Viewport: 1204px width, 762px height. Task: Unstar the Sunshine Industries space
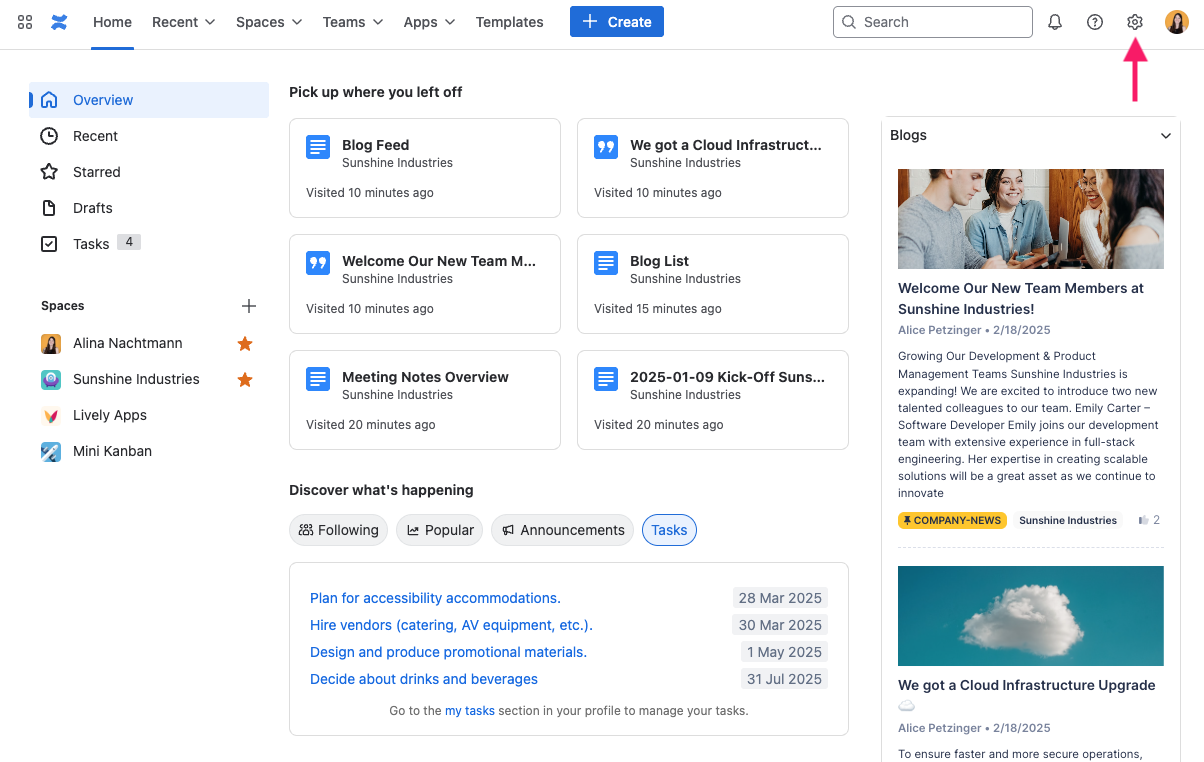[x=245, y=379]
